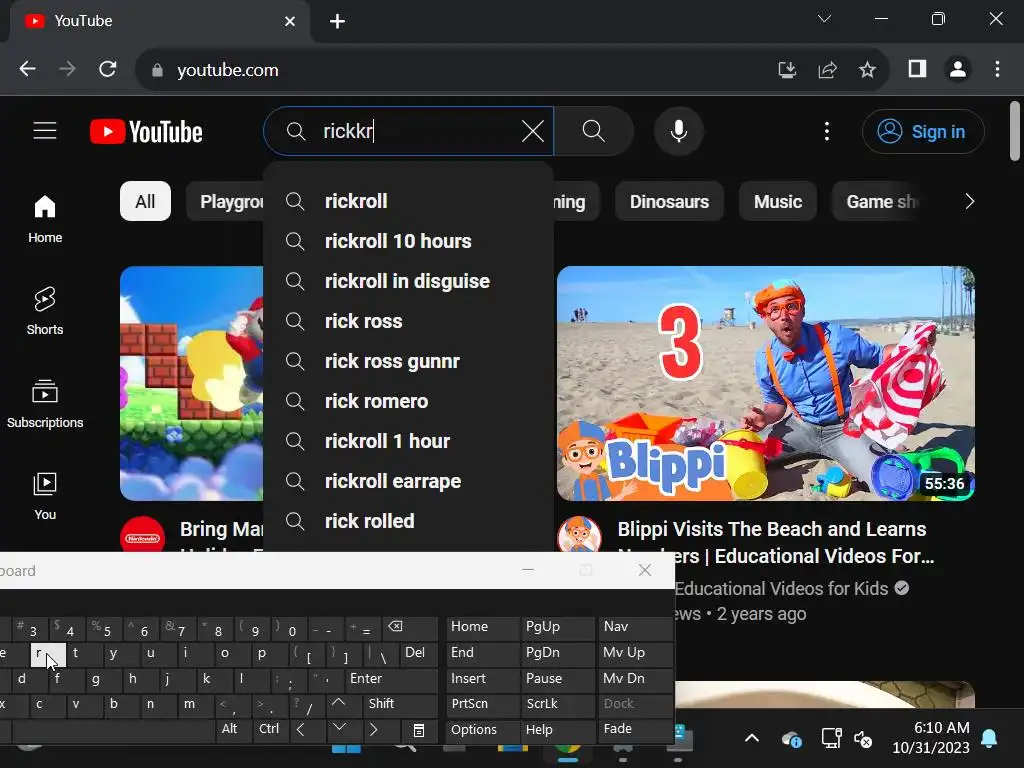Choose 'rickroll 1 hour' suggestion
This screenshot has height=768, width=1024.
408,441
